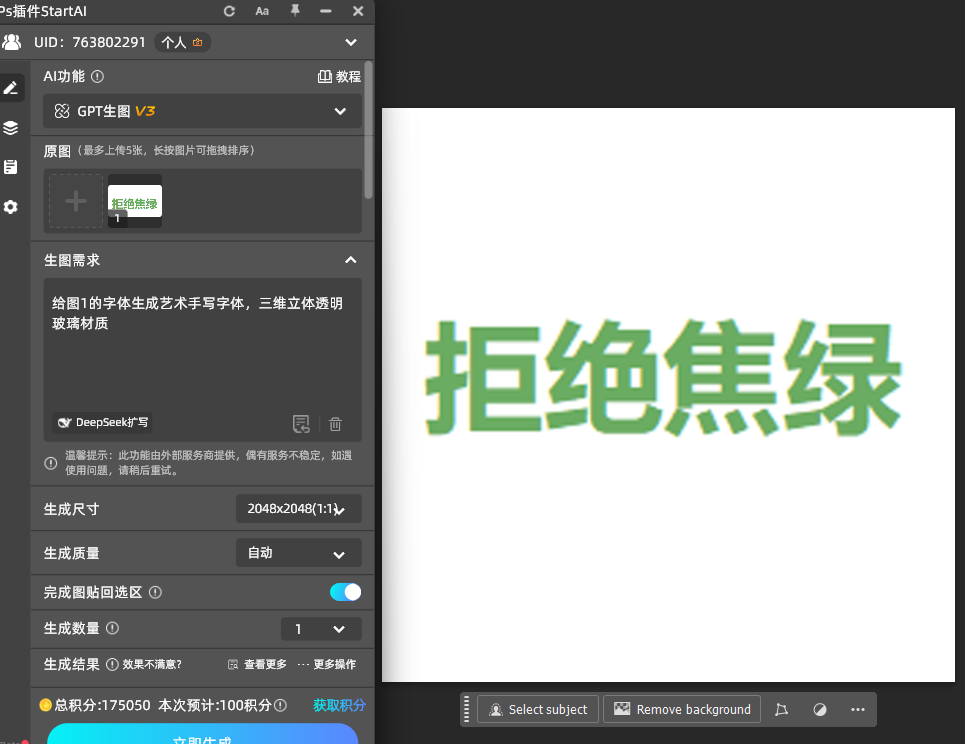Click the transform icon in contextual taskbar
This screenshot has height=744, width=965.
pyautogui.click(x=782, y=710)
